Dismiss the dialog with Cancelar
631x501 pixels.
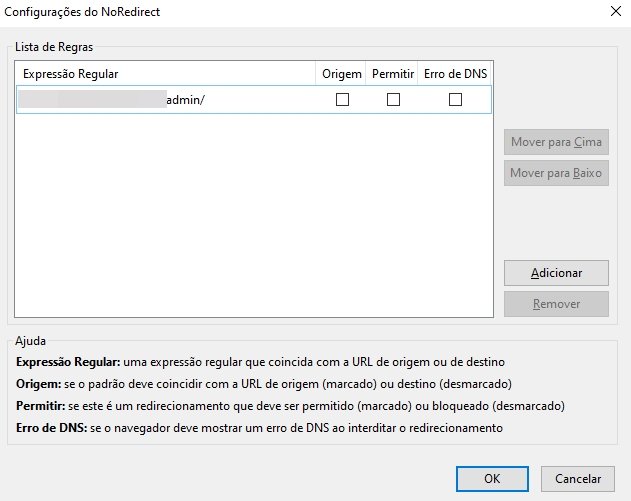[x=578, y=479]
